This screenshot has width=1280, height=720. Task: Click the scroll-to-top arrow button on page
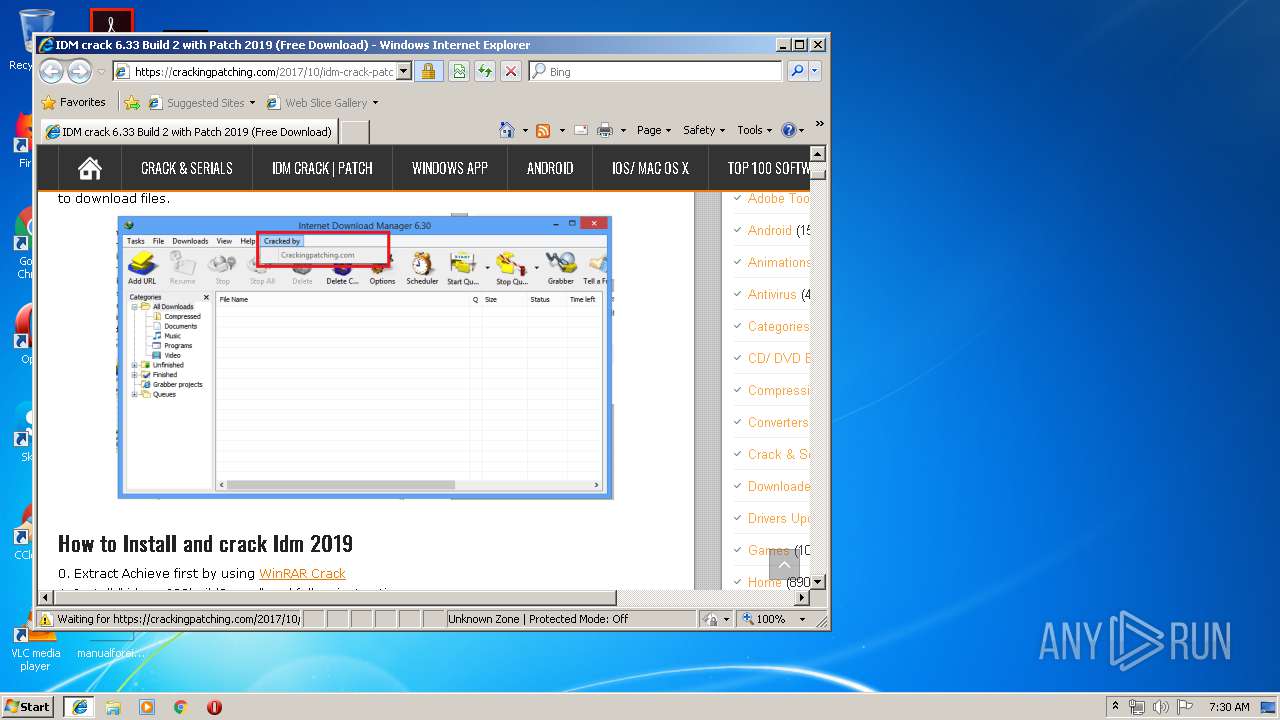pyautogui.click(x=784, y=565)
